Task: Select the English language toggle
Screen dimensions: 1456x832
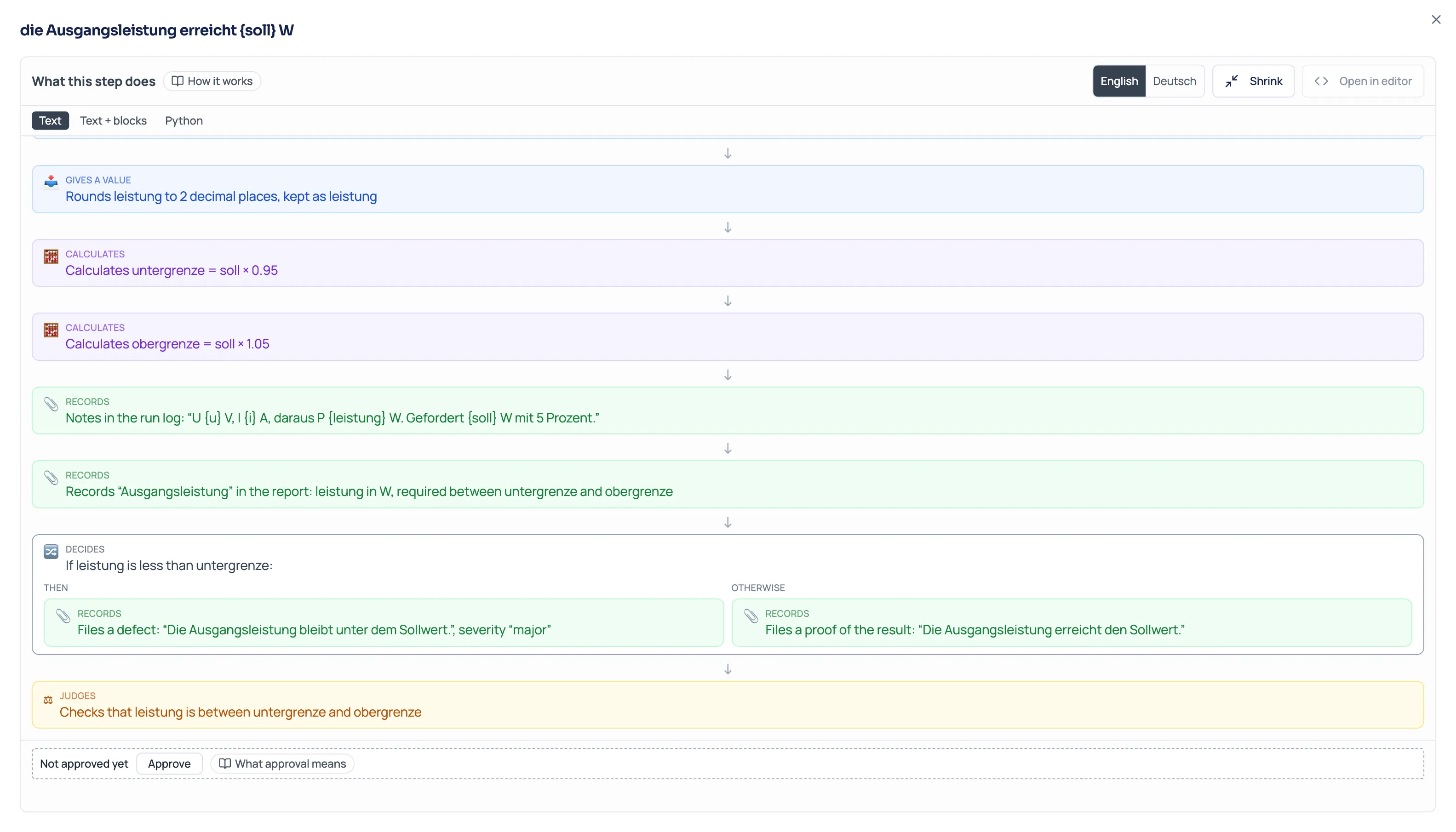Action: tap(1119, 81)
